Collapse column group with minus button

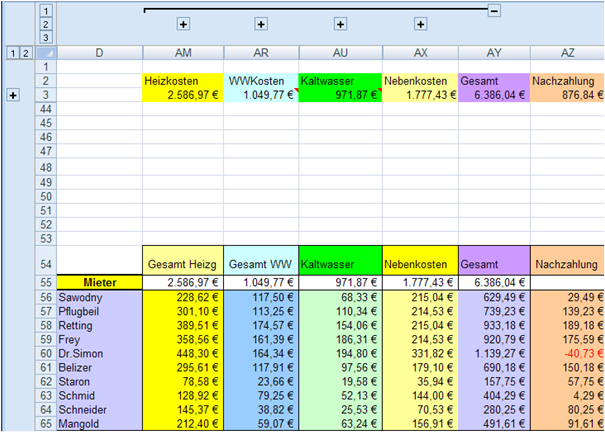tap(494, 9)
